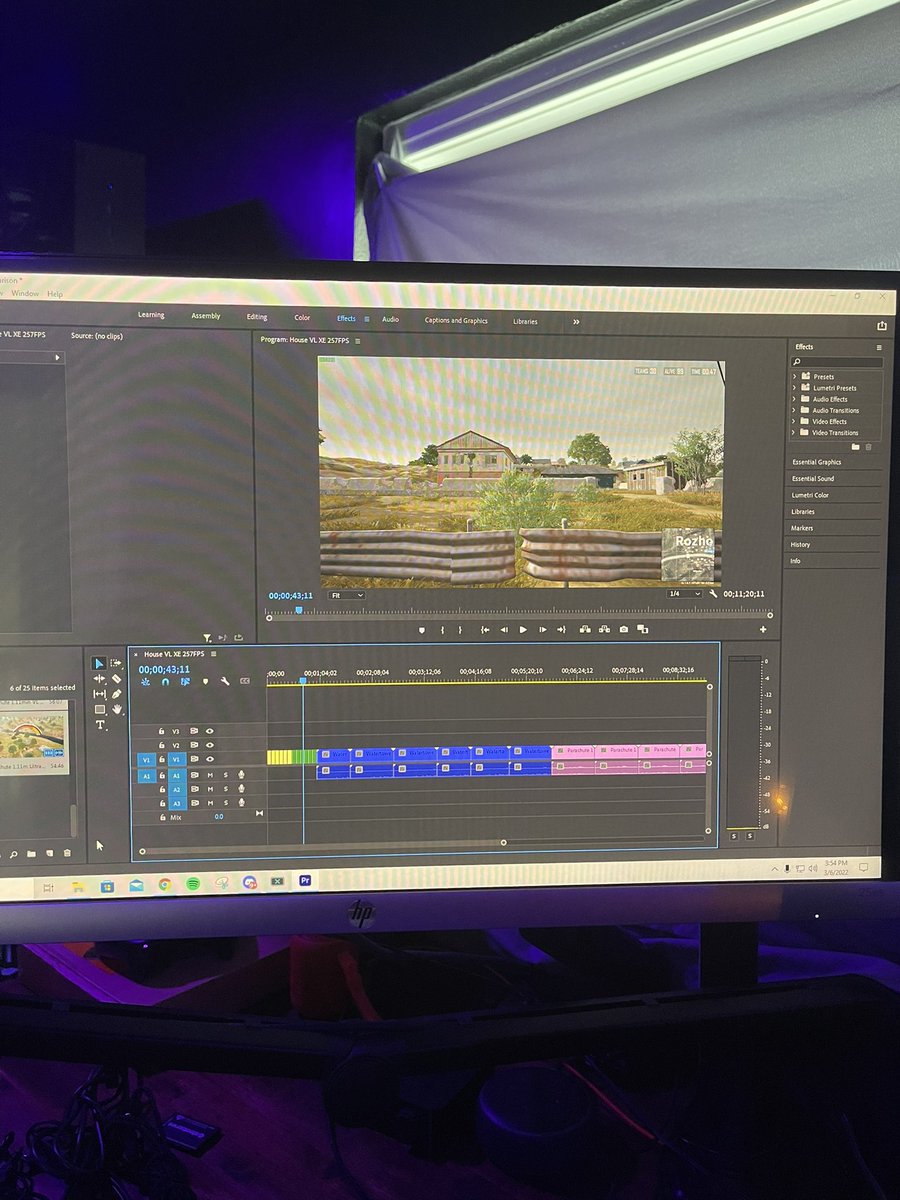This screenshot has width=900, height=1200.
Task: Expand the Presets folder
Action: (x=795, y=377)
